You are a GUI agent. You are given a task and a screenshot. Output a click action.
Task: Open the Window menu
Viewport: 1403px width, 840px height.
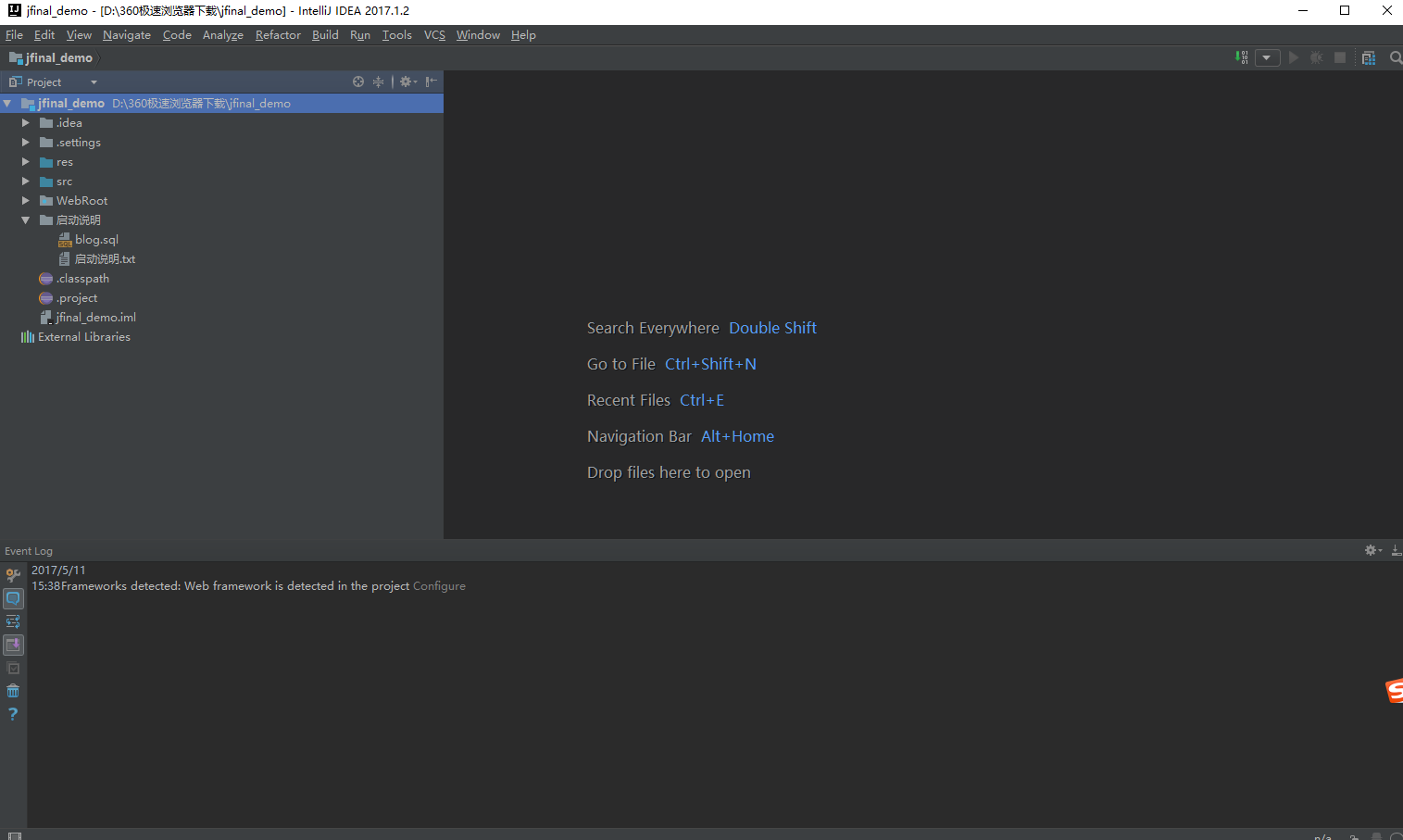point(478,35)
